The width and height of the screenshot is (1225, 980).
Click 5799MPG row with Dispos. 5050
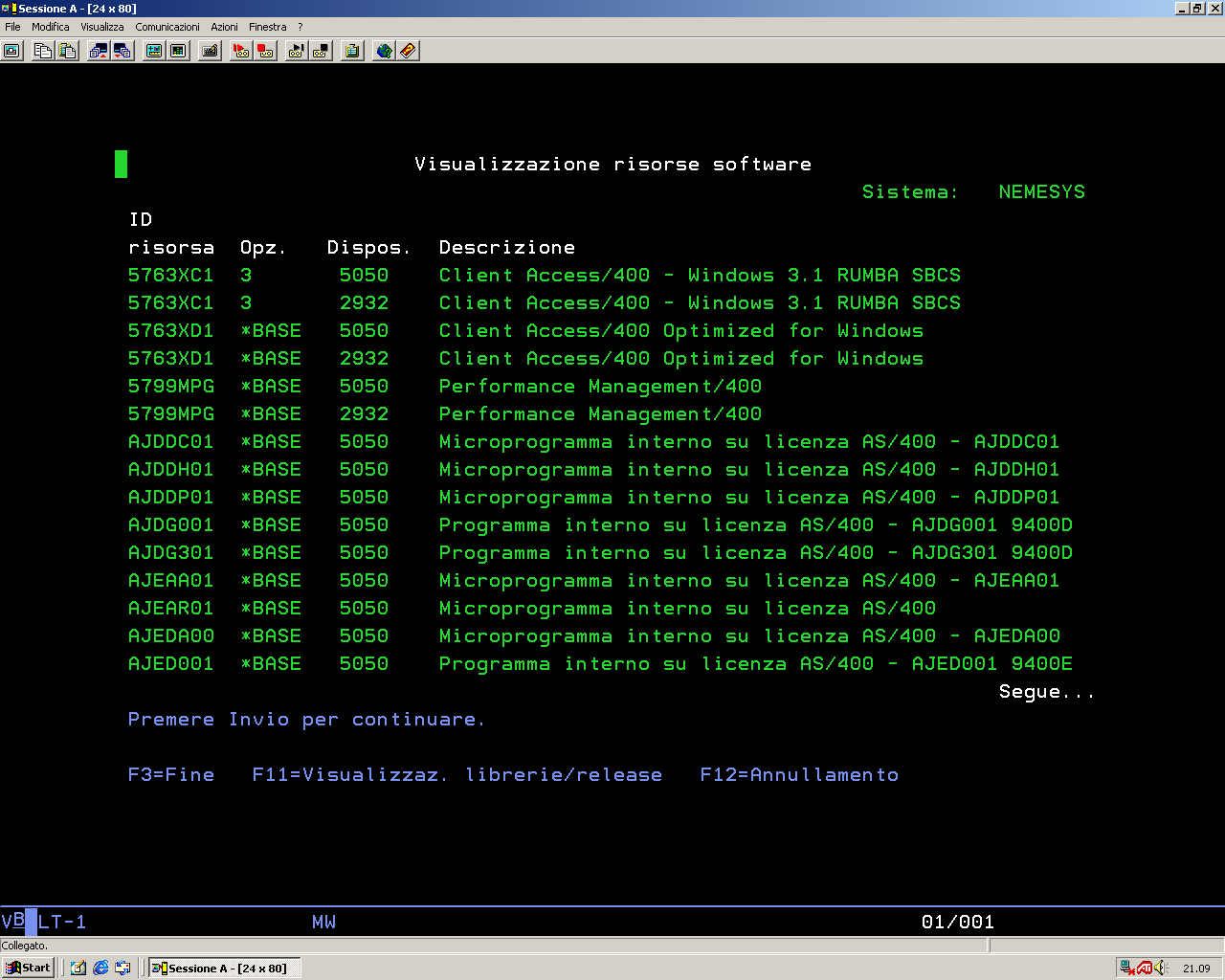point(445,386)
